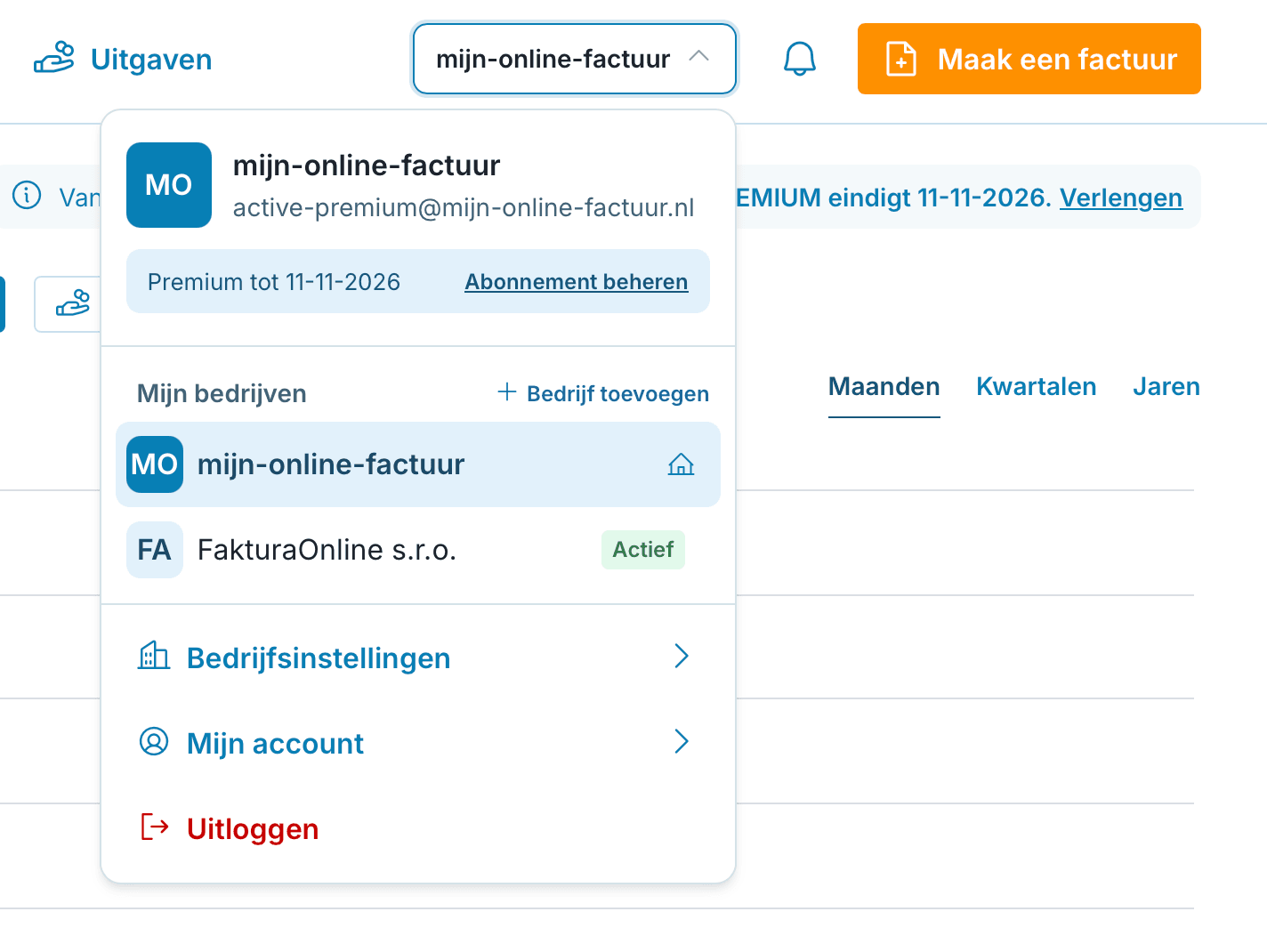This screenshot has height=952, width=1267.
Task: Collapse the mijn-online-factuur company dropdown
Action: (575, 59)
